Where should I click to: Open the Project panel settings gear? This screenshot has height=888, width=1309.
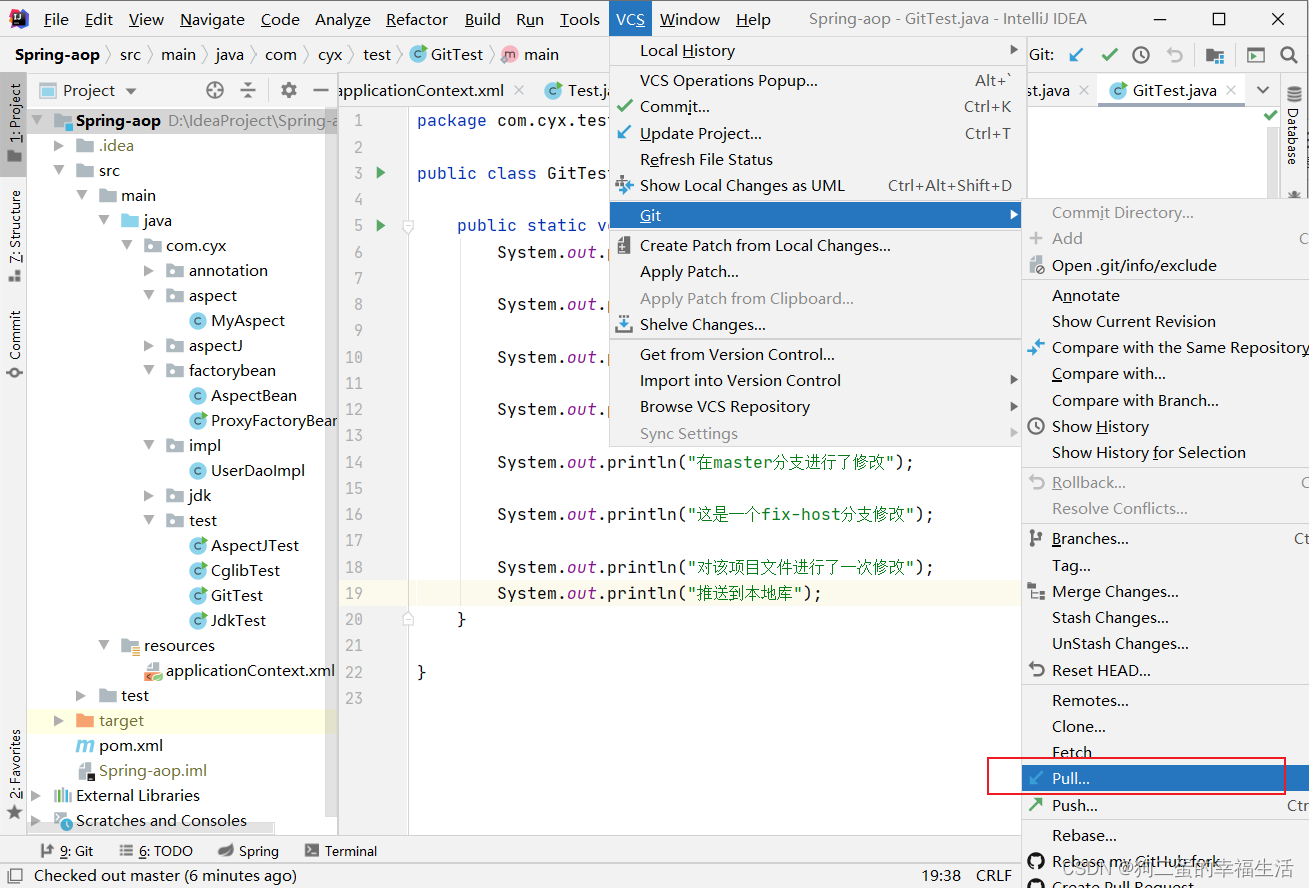(x=289, y=90)
